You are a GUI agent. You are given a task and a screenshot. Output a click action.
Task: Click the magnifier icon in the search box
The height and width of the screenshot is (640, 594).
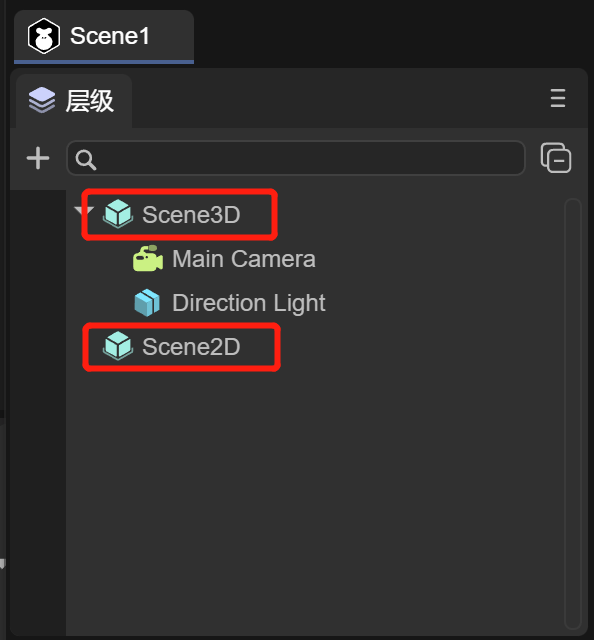coord(86,160)
